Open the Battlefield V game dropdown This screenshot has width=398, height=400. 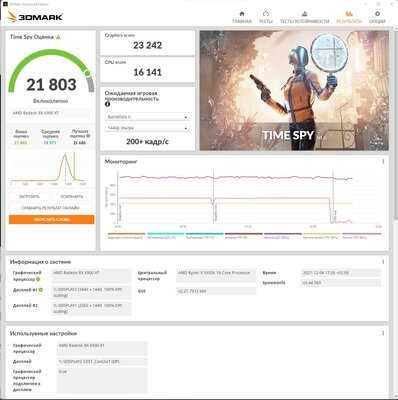point(147,117)
